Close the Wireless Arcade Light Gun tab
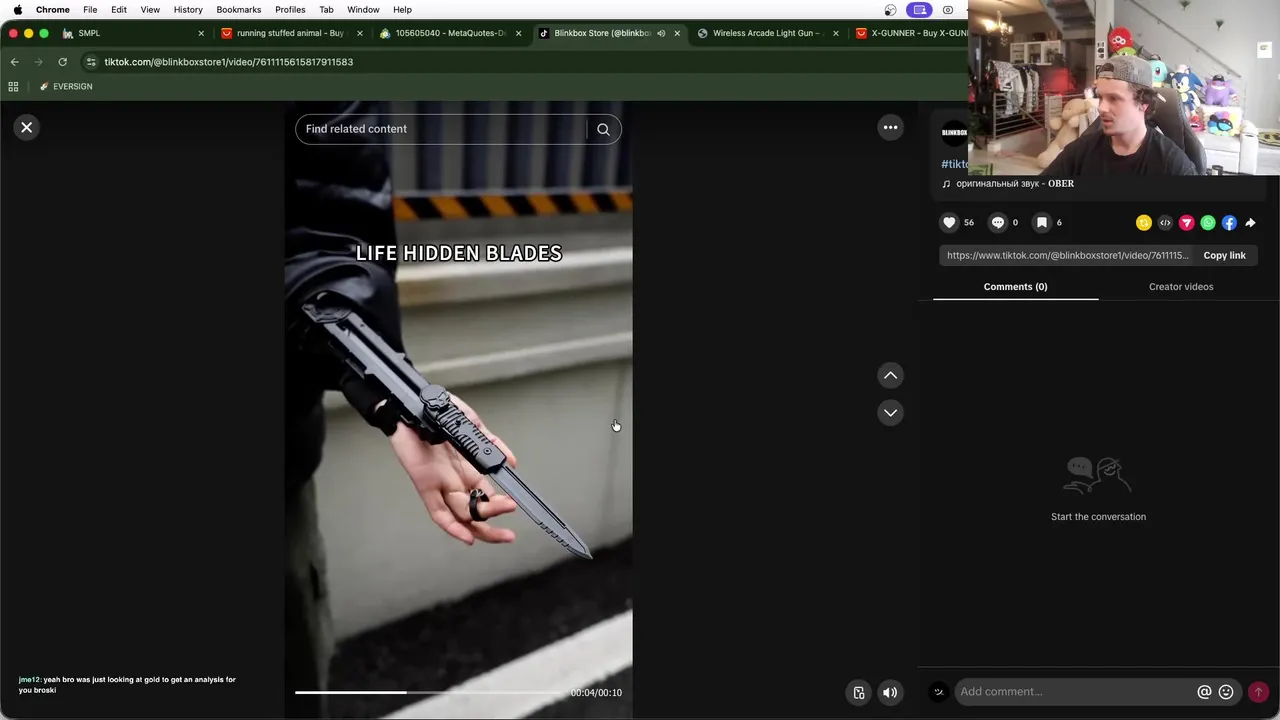Screen dimensions: 1280x720 (836, 33)
